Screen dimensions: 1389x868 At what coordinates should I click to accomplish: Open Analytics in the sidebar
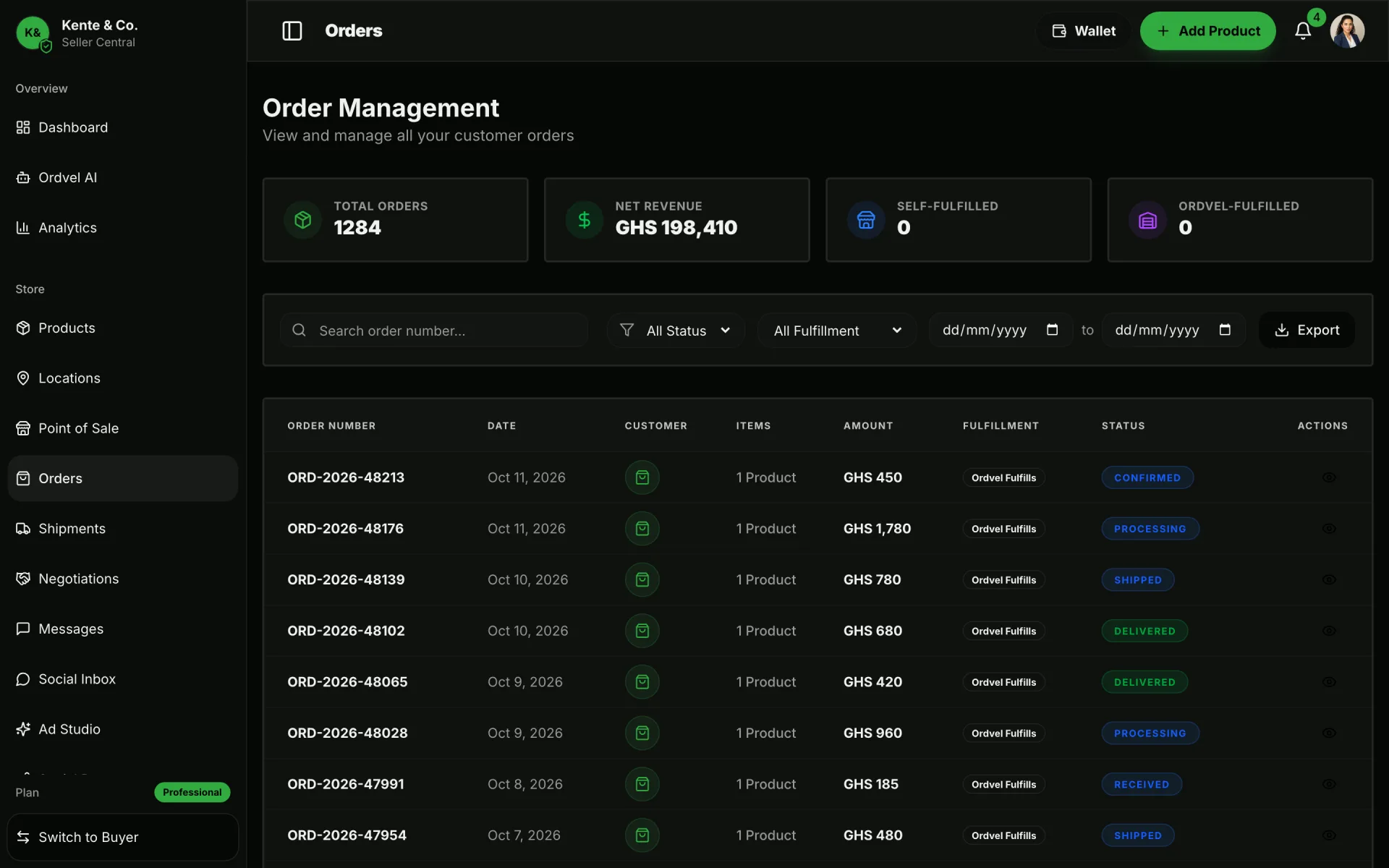(x=123, y=228)
